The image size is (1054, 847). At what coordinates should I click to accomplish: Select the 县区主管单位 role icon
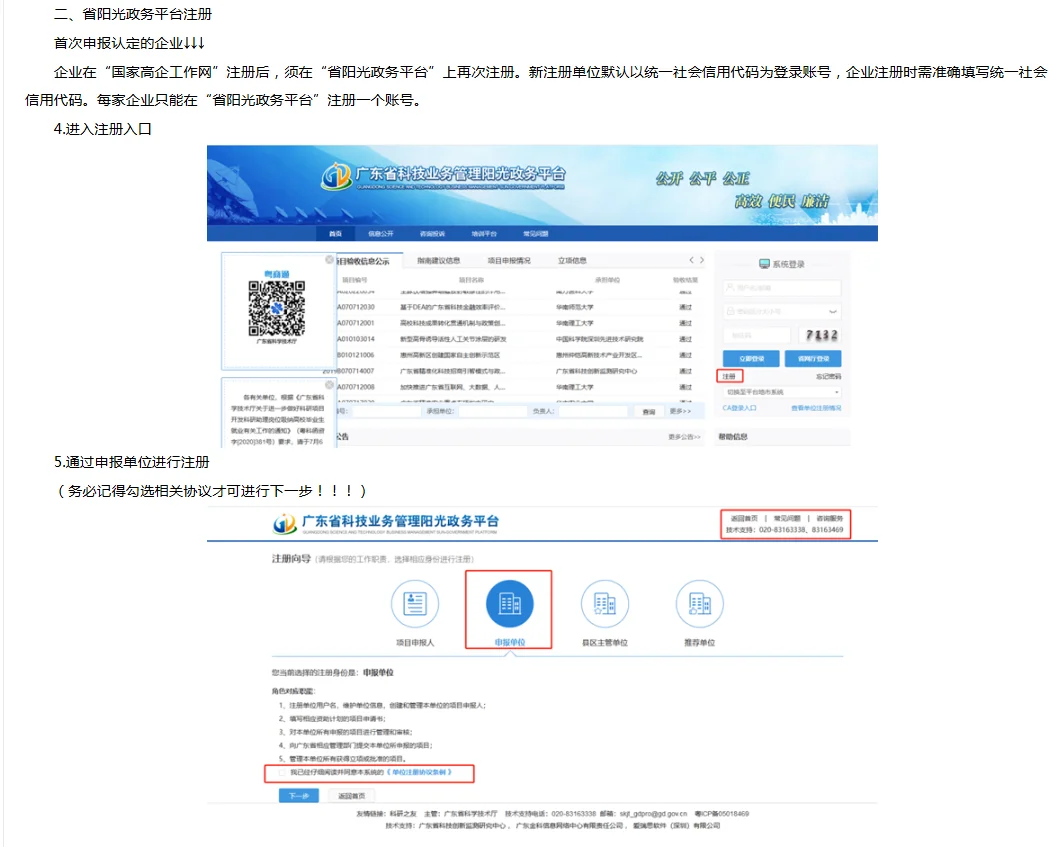[605, 601]
